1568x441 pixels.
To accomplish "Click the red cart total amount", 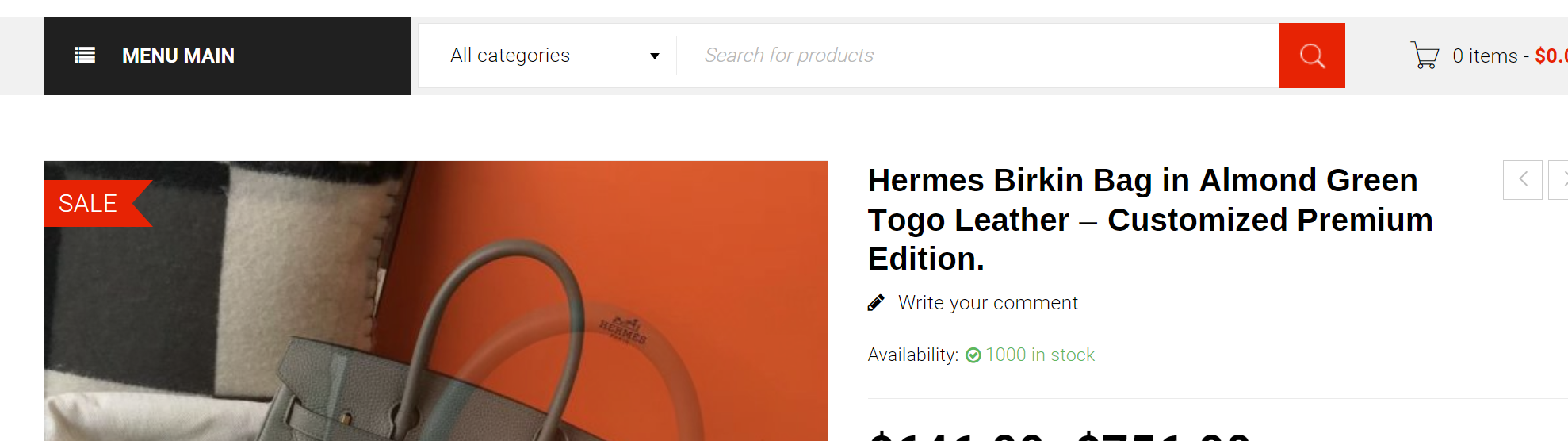I will tap(1551, 56).
